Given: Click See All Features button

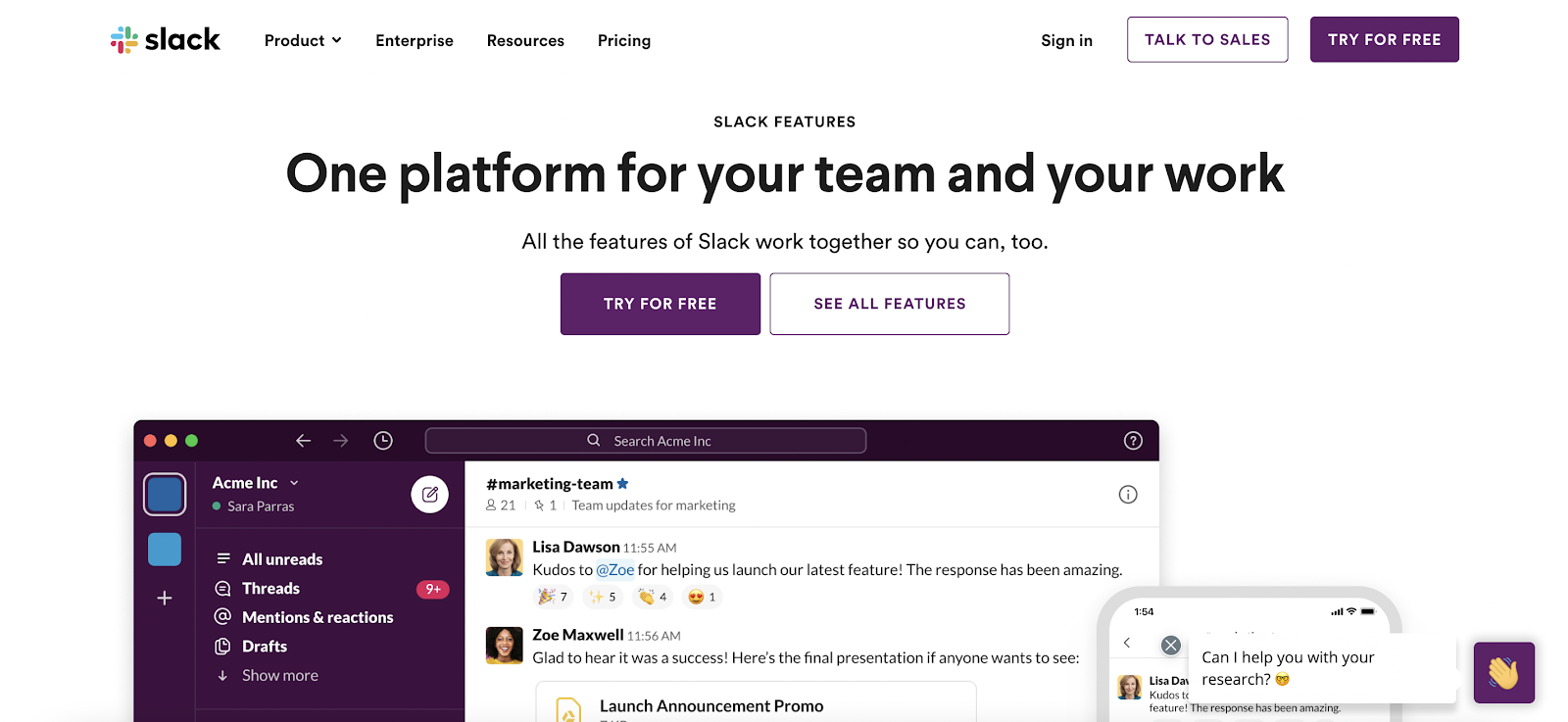Looking at the screenshot, I should (x=890, y=304).
